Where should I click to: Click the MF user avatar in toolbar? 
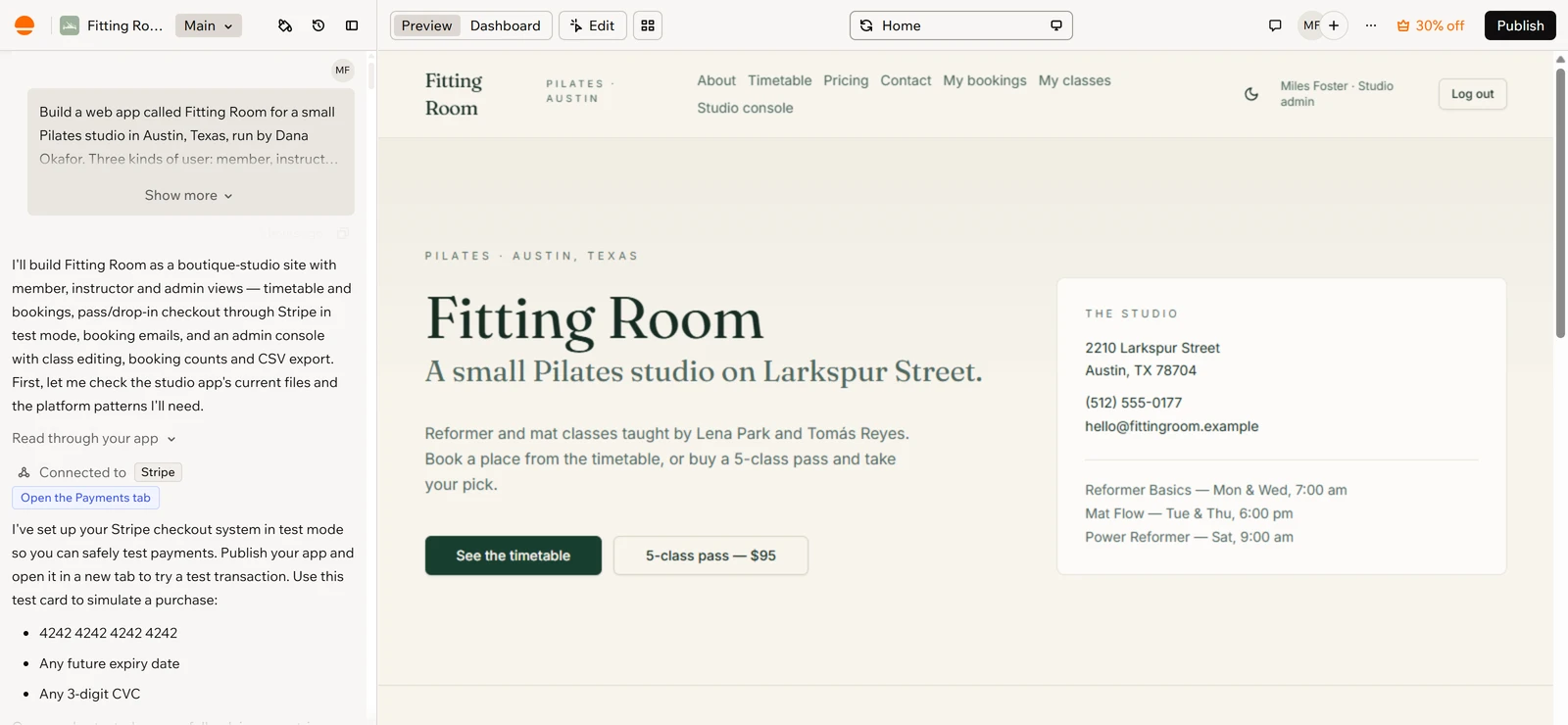(x=1310, y=25)
